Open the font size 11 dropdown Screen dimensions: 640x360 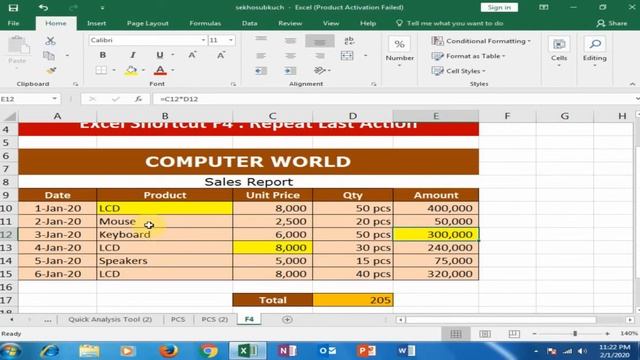click(x=231, y=40)
